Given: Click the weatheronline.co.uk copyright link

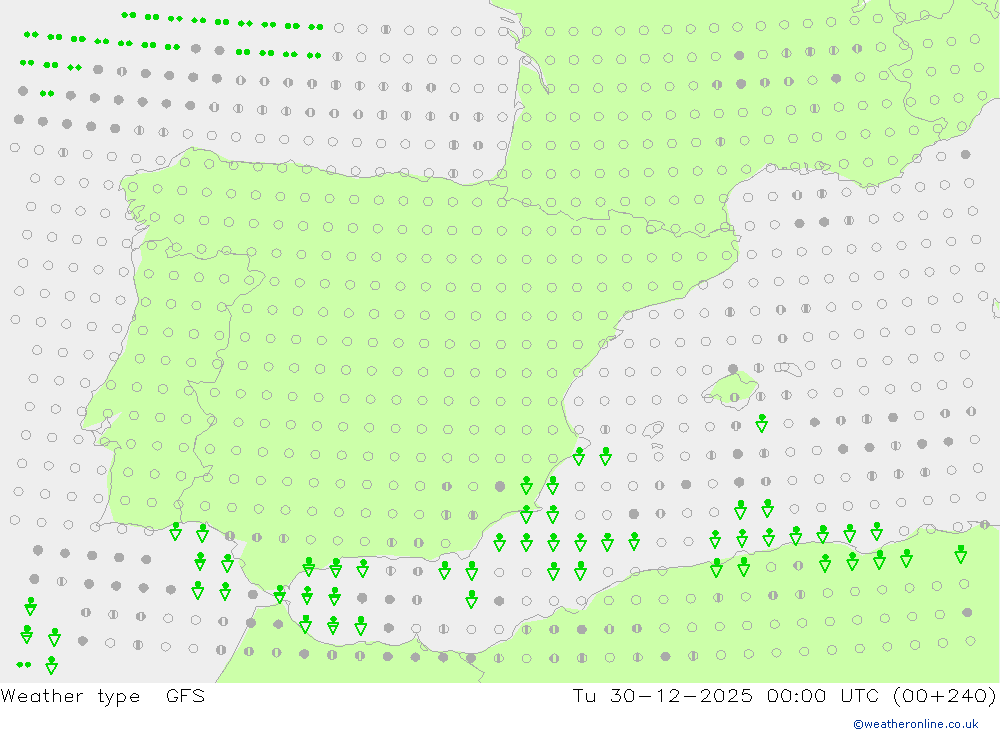Looking at the screenshot, I should coord(916,723).
